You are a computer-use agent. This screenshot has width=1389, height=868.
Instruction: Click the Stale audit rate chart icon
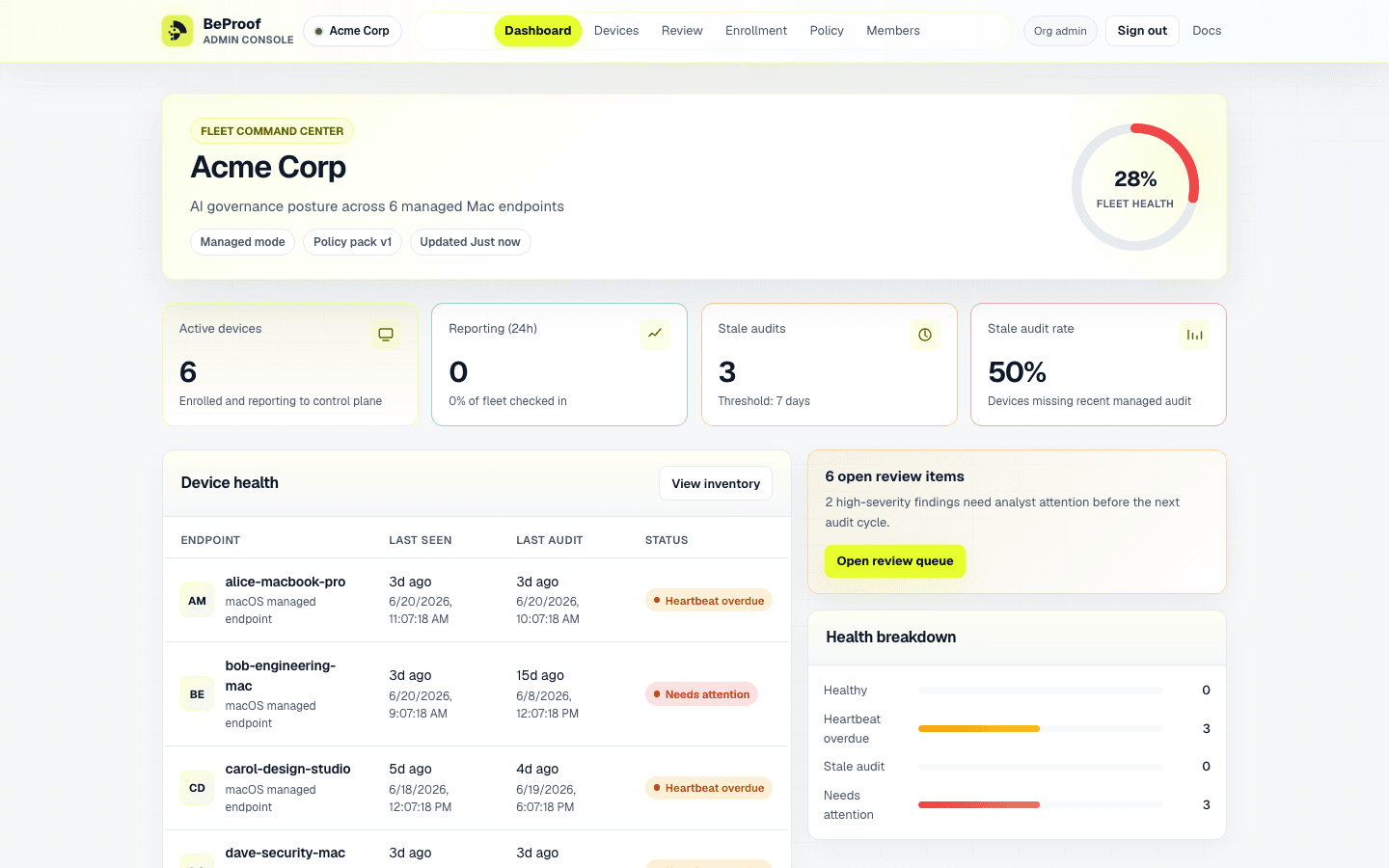click(x=1194, y=335)
